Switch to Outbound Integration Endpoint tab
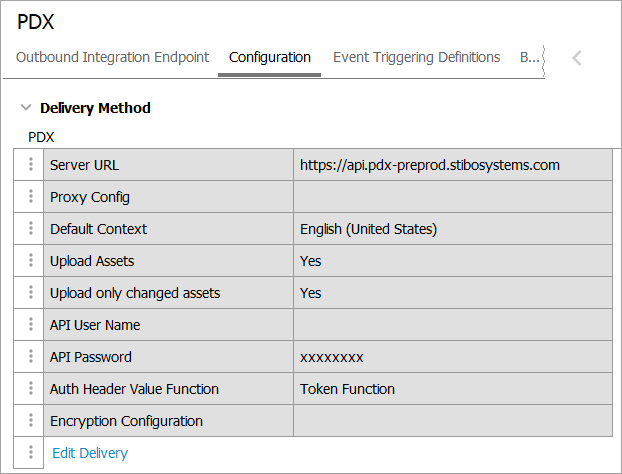This screenshot has width=622, height=474. (113, 57)
